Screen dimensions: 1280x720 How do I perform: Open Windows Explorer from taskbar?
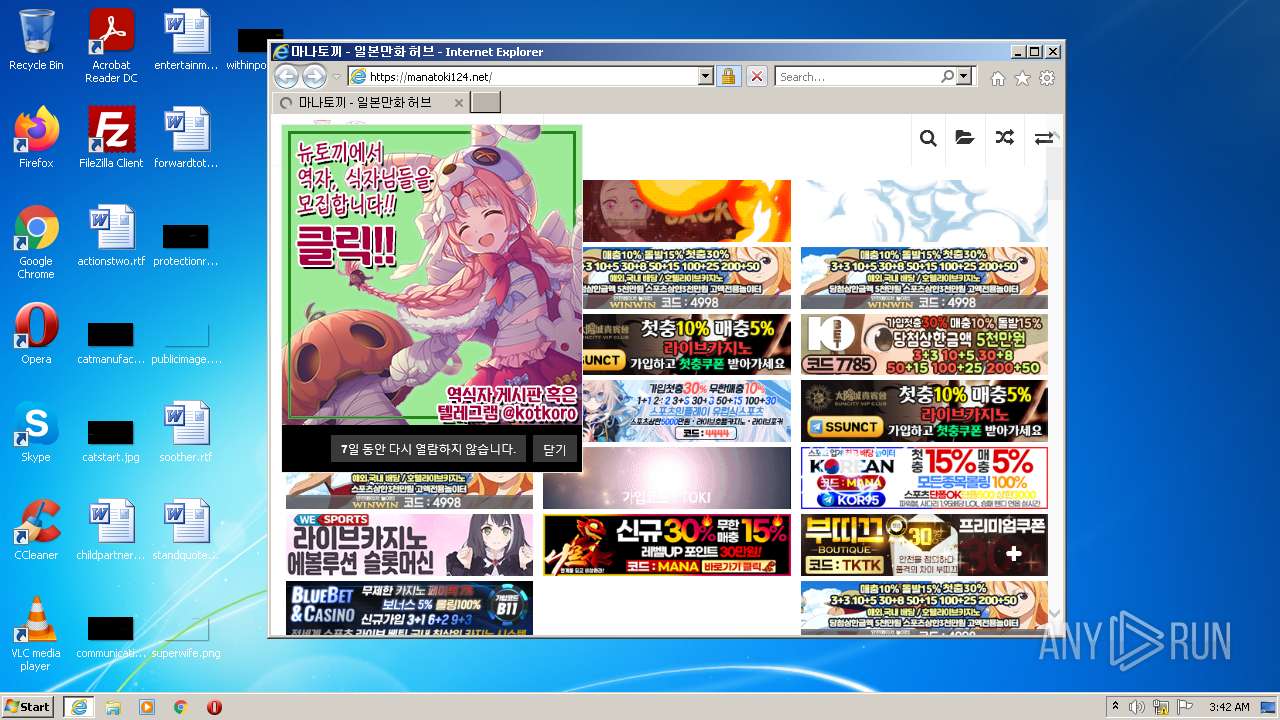113,707
